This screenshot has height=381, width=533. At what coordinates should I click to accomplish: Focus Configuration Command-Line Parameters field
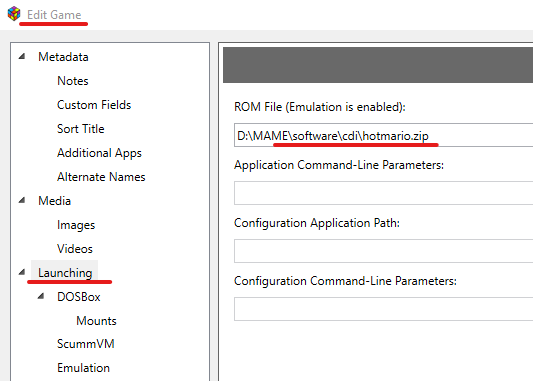pos(383,309)
